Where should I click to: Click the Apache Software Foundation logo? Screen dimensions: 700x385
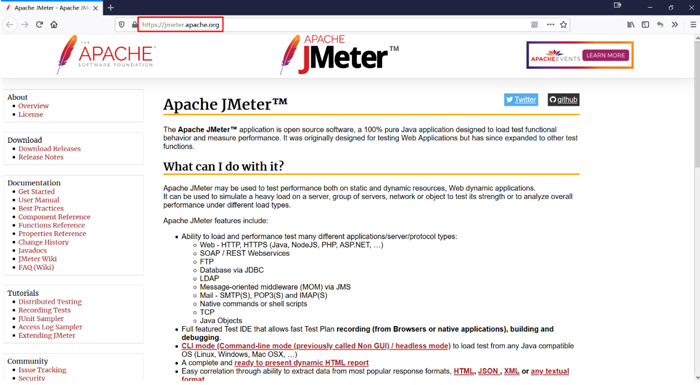106,54
